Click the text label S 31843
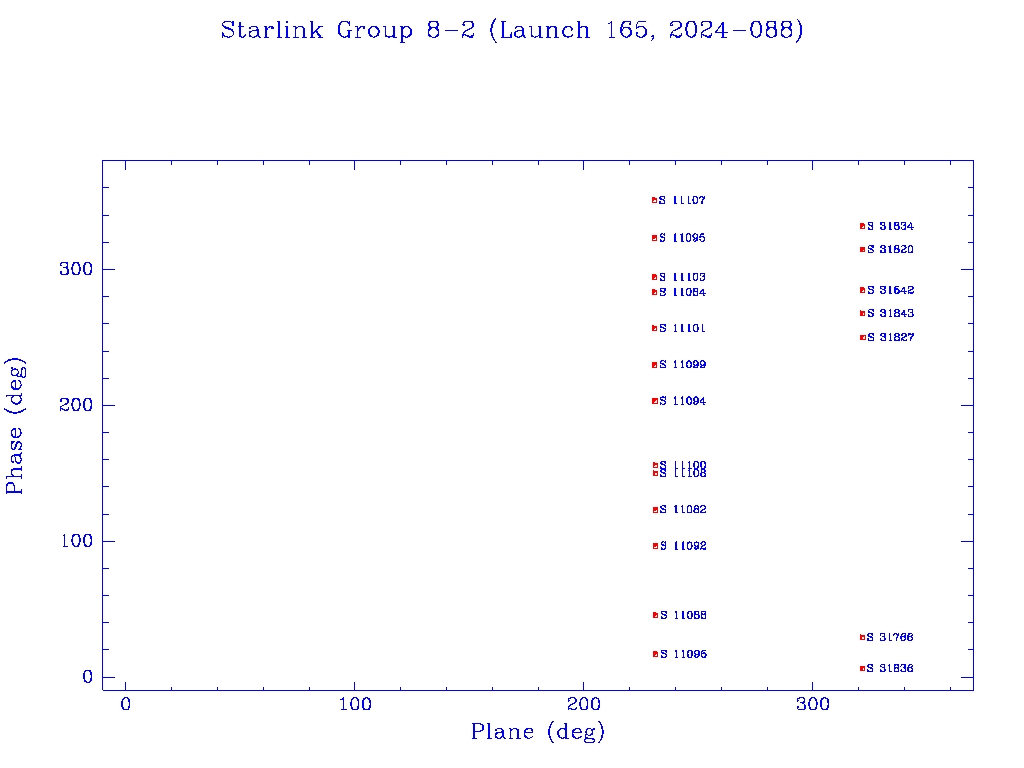 point(891,314)
